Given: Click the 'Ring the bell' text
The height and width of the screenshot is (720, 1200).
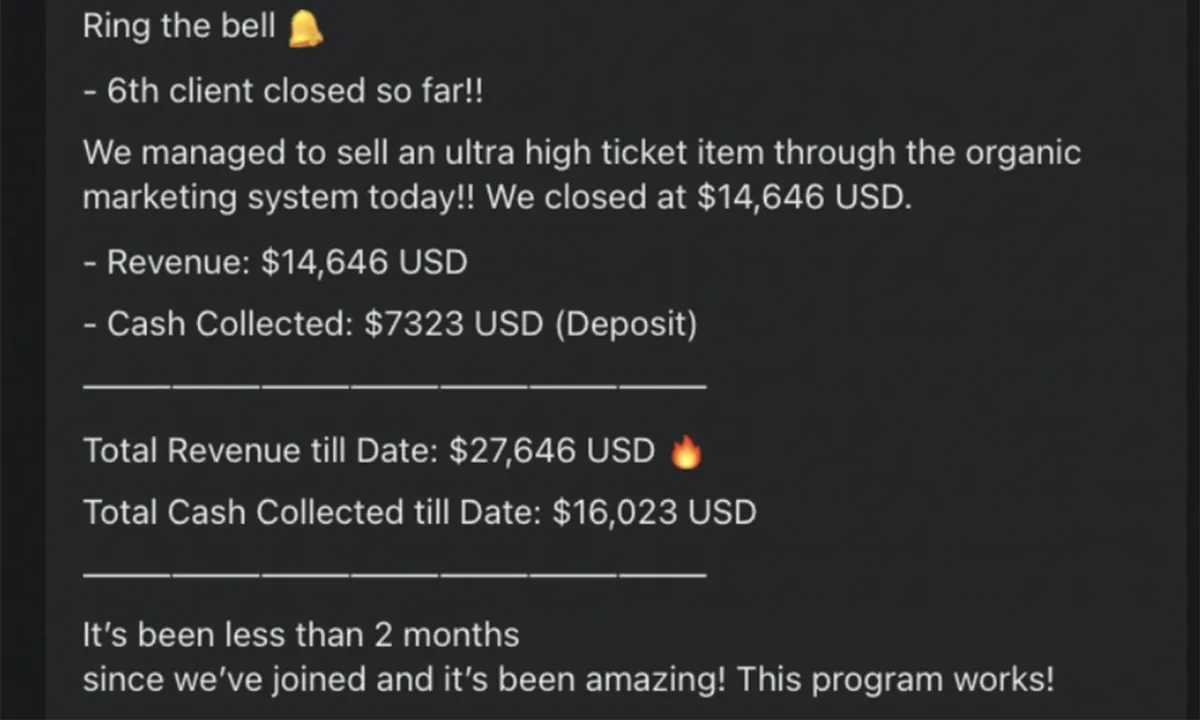Looking at the screenshot, I should click(179, 27).
